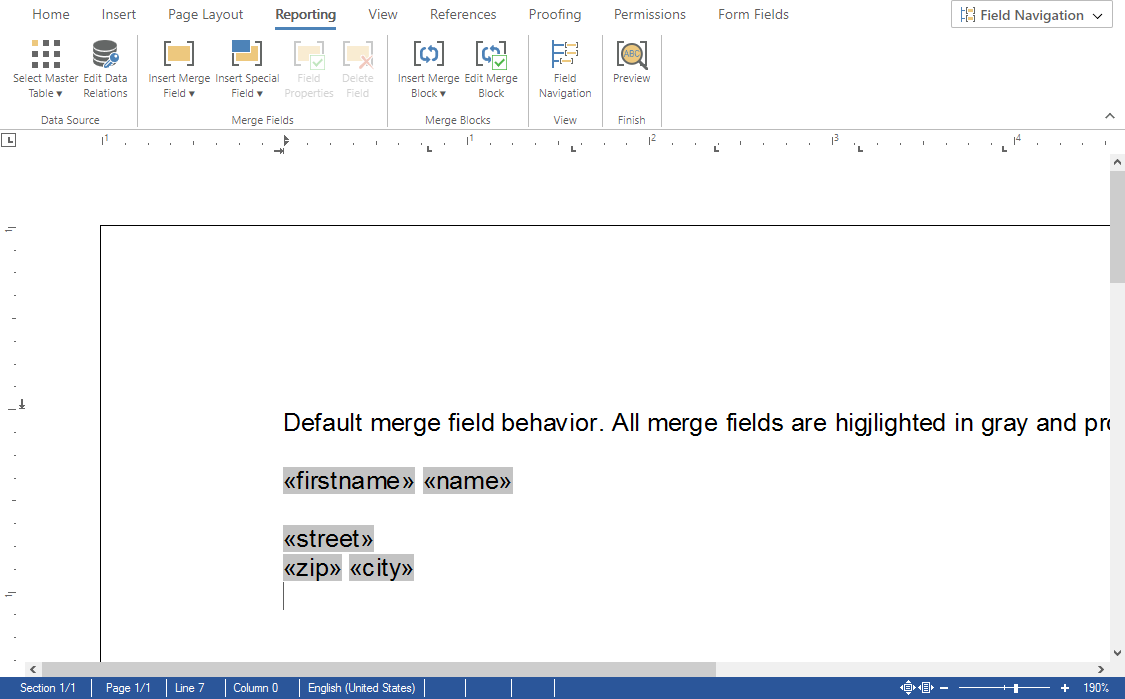The width and height of the screenshot is (1125, 699).
Task: Open the Permissions tab
Action: pyautogui.click(x=649, y=14)
